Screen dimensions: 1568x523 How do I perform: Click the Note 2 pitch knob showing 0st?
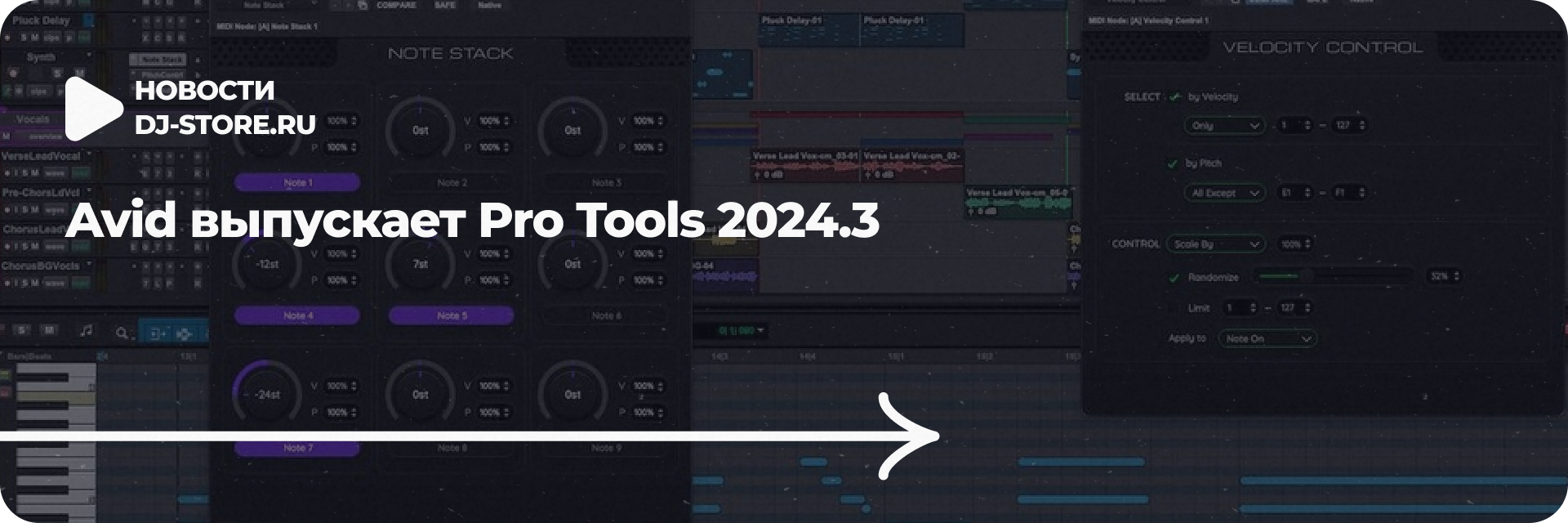(x=420, y=131)
